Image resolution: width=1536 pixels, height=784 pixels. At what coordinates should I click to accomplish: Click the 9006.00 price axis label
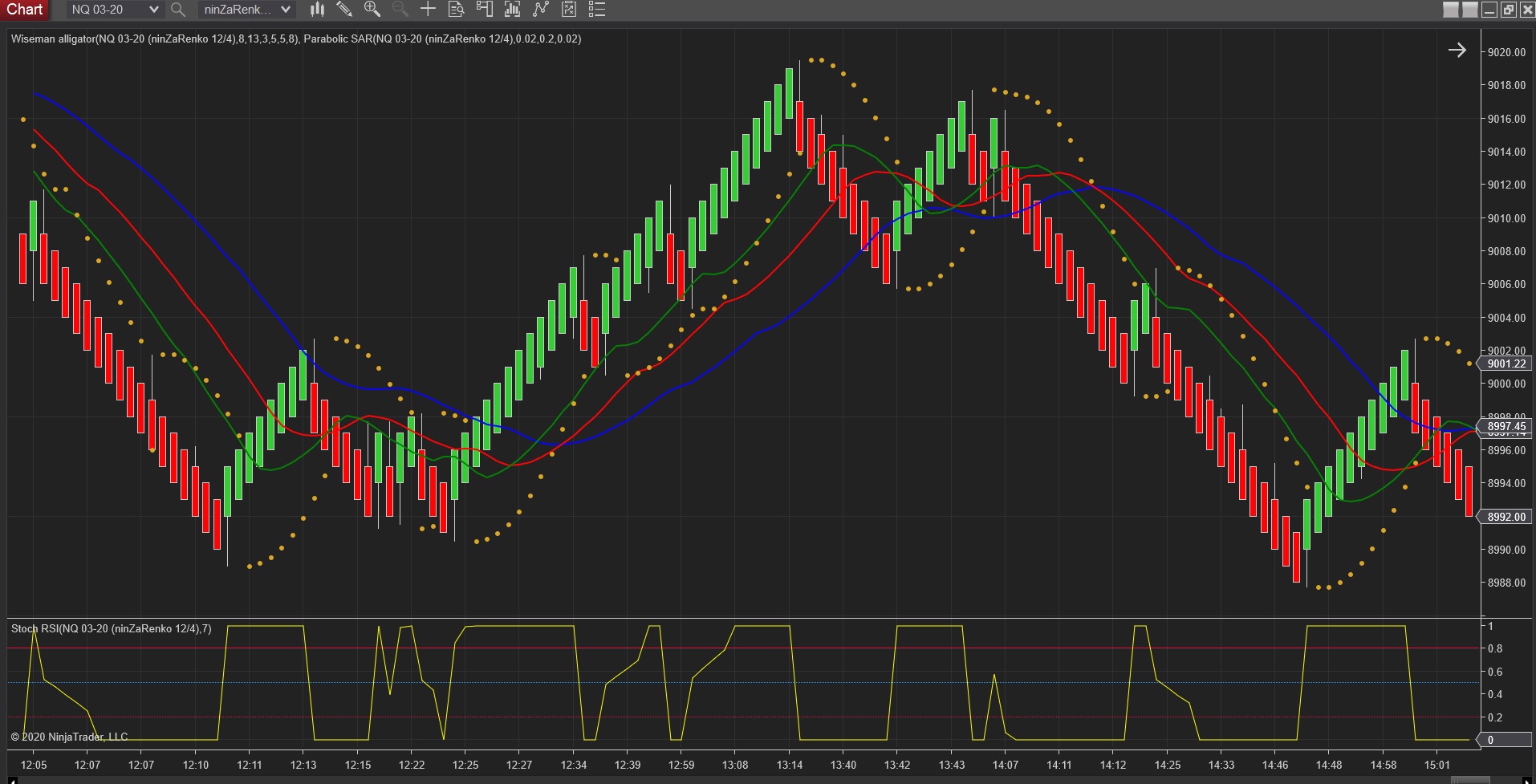point(1506,284)
